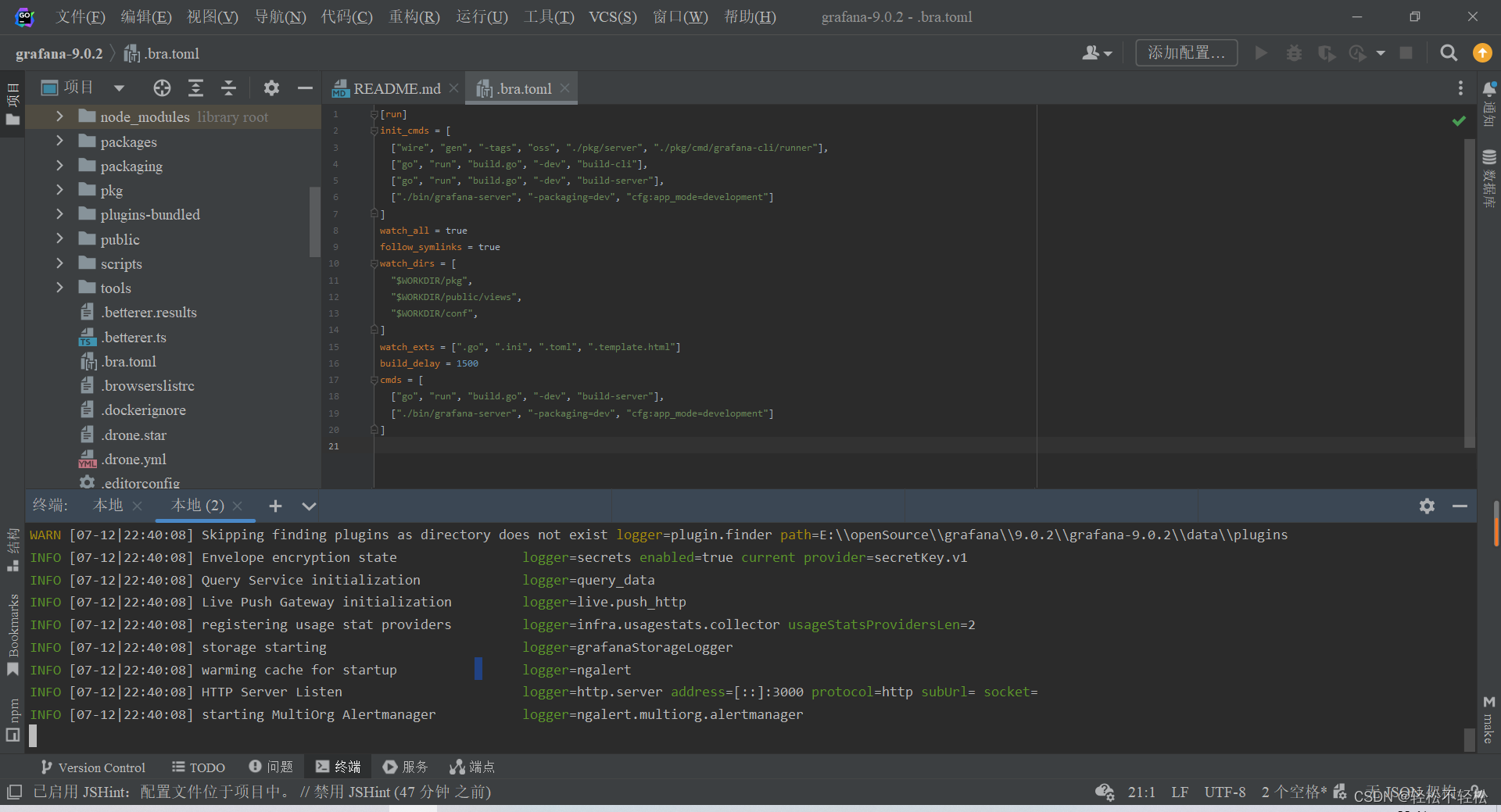This screenshot has height=812, width=1501.
Task: Click the terminal vertical scrollbar
Action: pyautogui.click(x=1469, y=739)
